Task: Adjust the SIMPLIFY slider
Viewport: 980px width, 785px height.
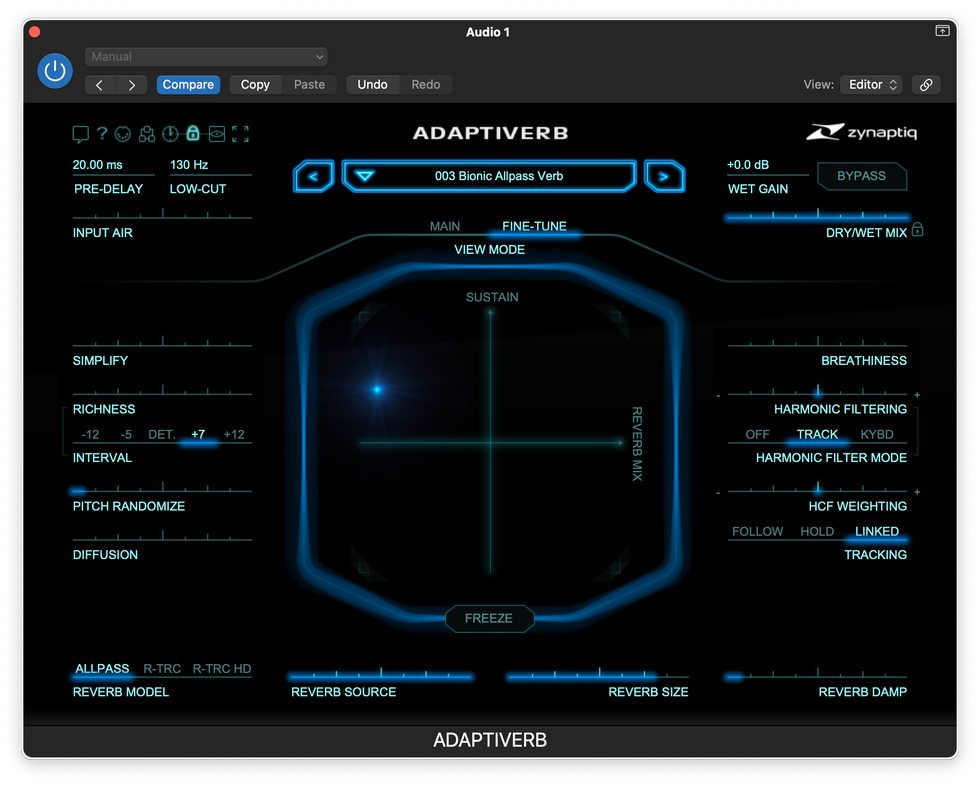Action: point(162,343)
